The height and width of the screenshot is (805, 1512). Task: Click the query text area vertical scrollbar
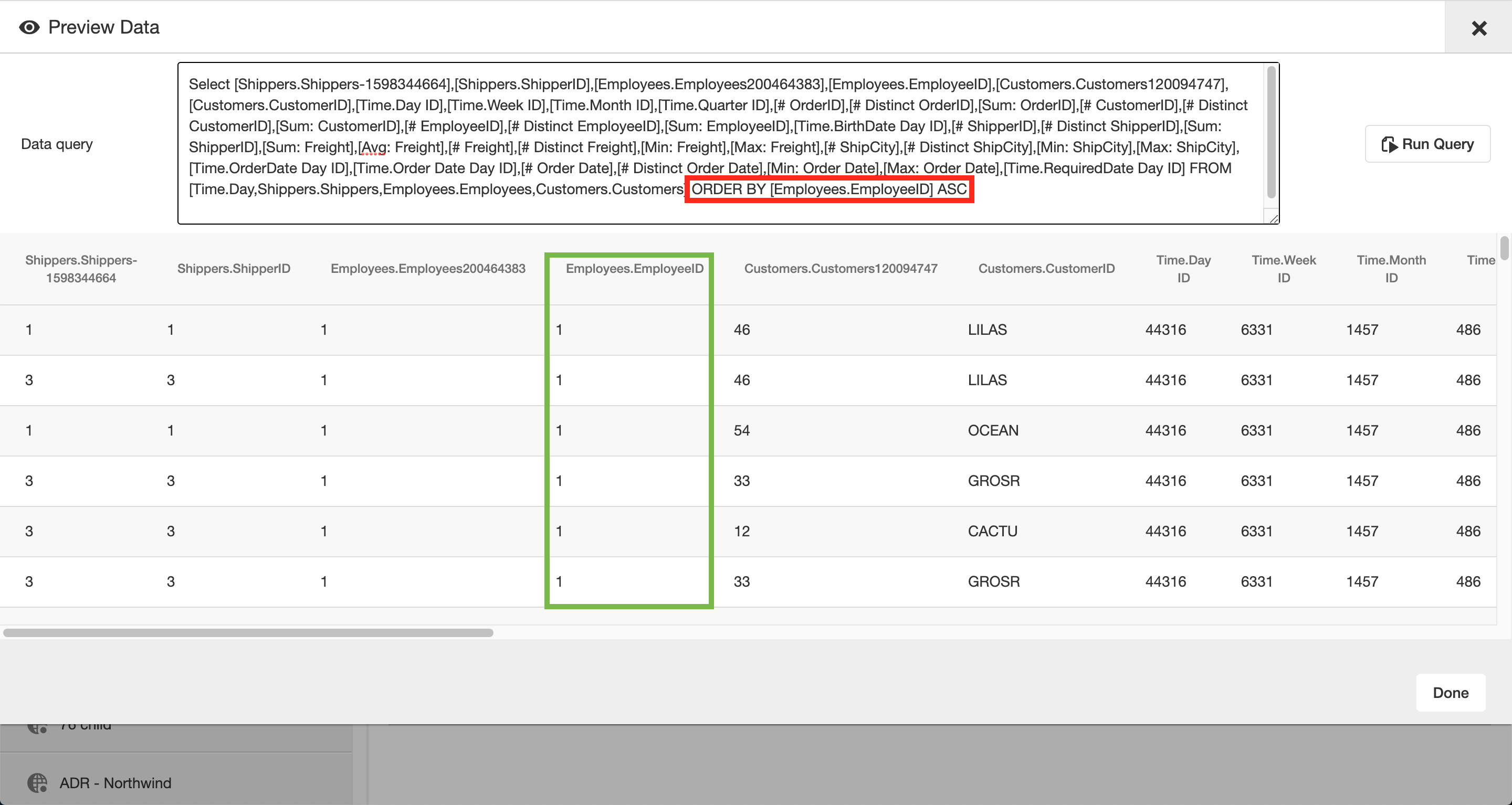click(1272, 132)
